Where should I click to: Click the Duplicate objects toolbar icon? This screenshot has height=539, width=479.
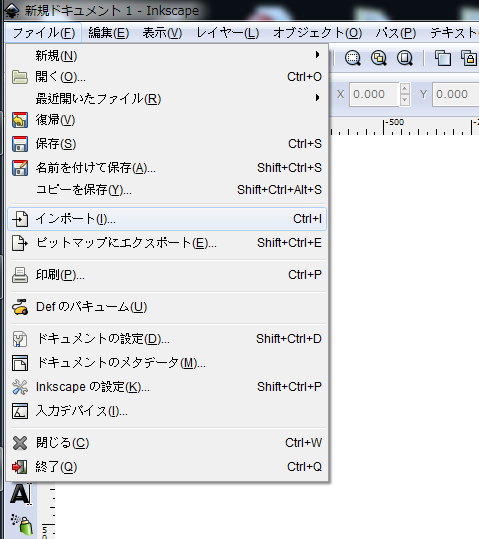coord(443,58)
